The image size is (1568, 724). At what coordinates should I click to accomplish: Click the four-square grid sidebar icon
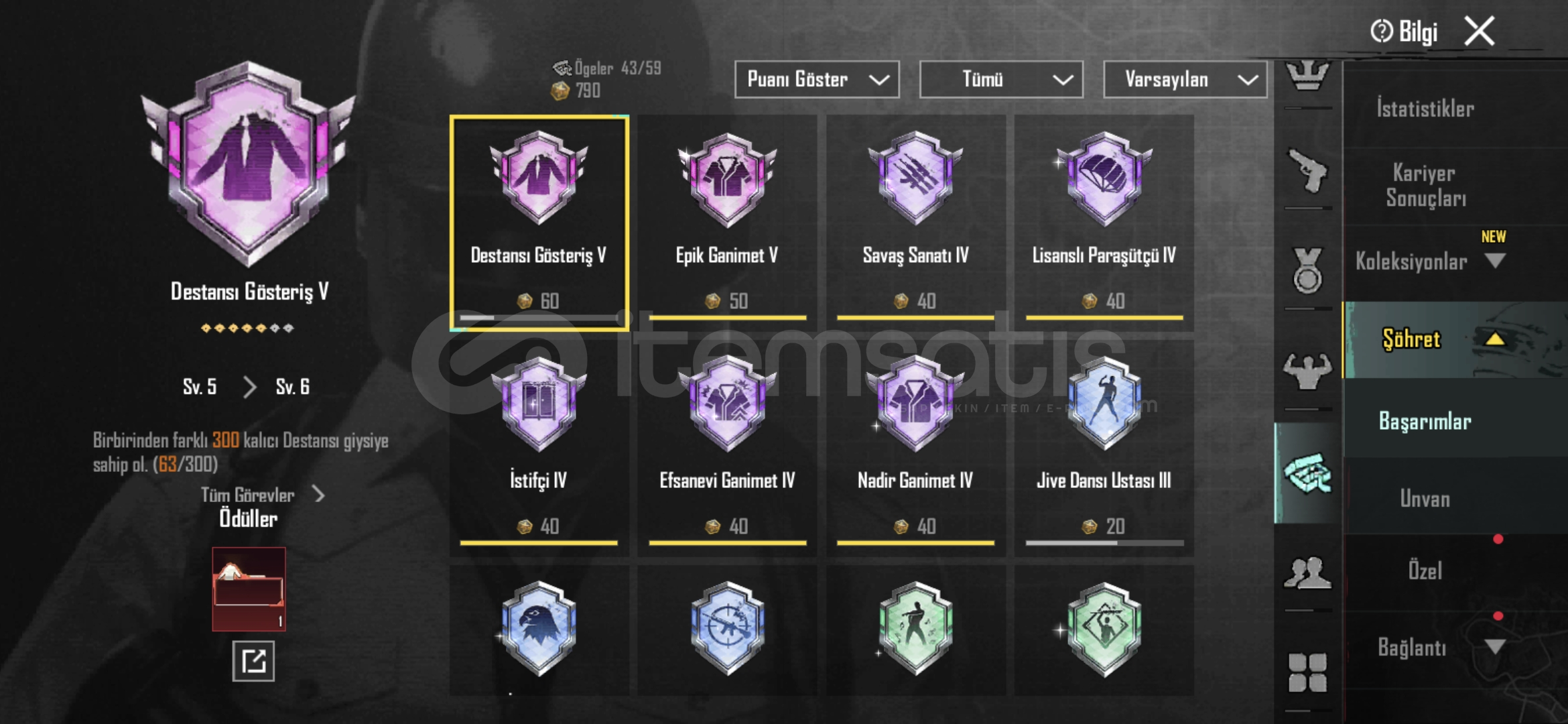coord(1307,672)
